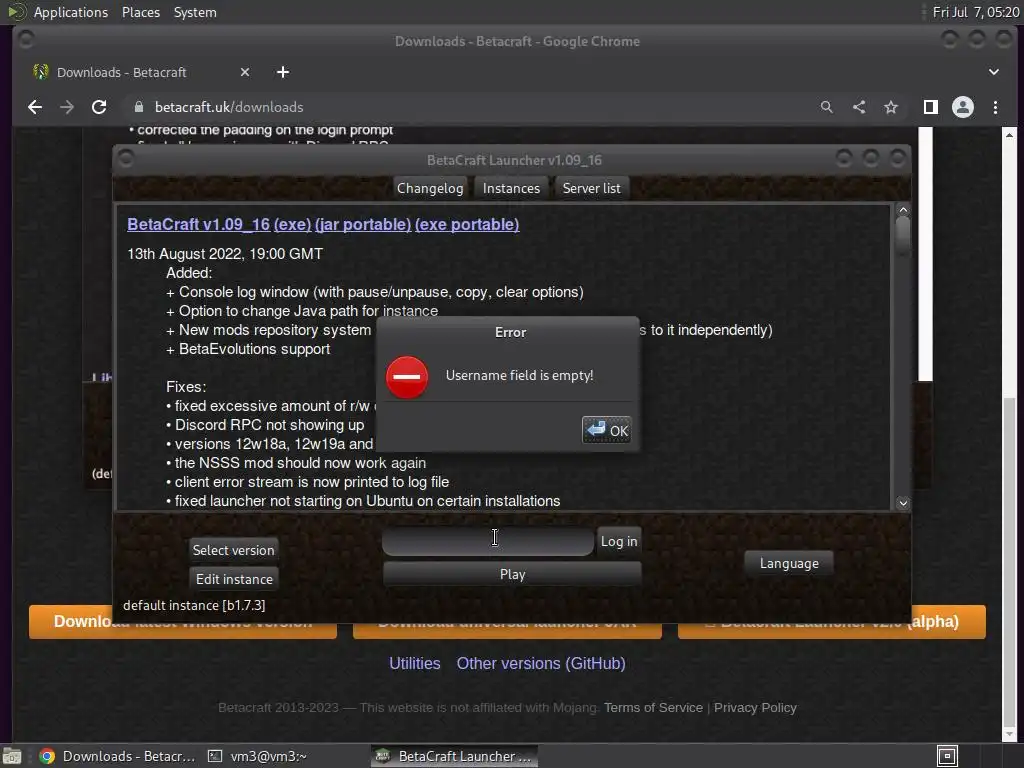This screenshot has height=768, width=1024.
Task: Open the (jar portable) link
Action: pyautogui.click(x=363, y=225)
